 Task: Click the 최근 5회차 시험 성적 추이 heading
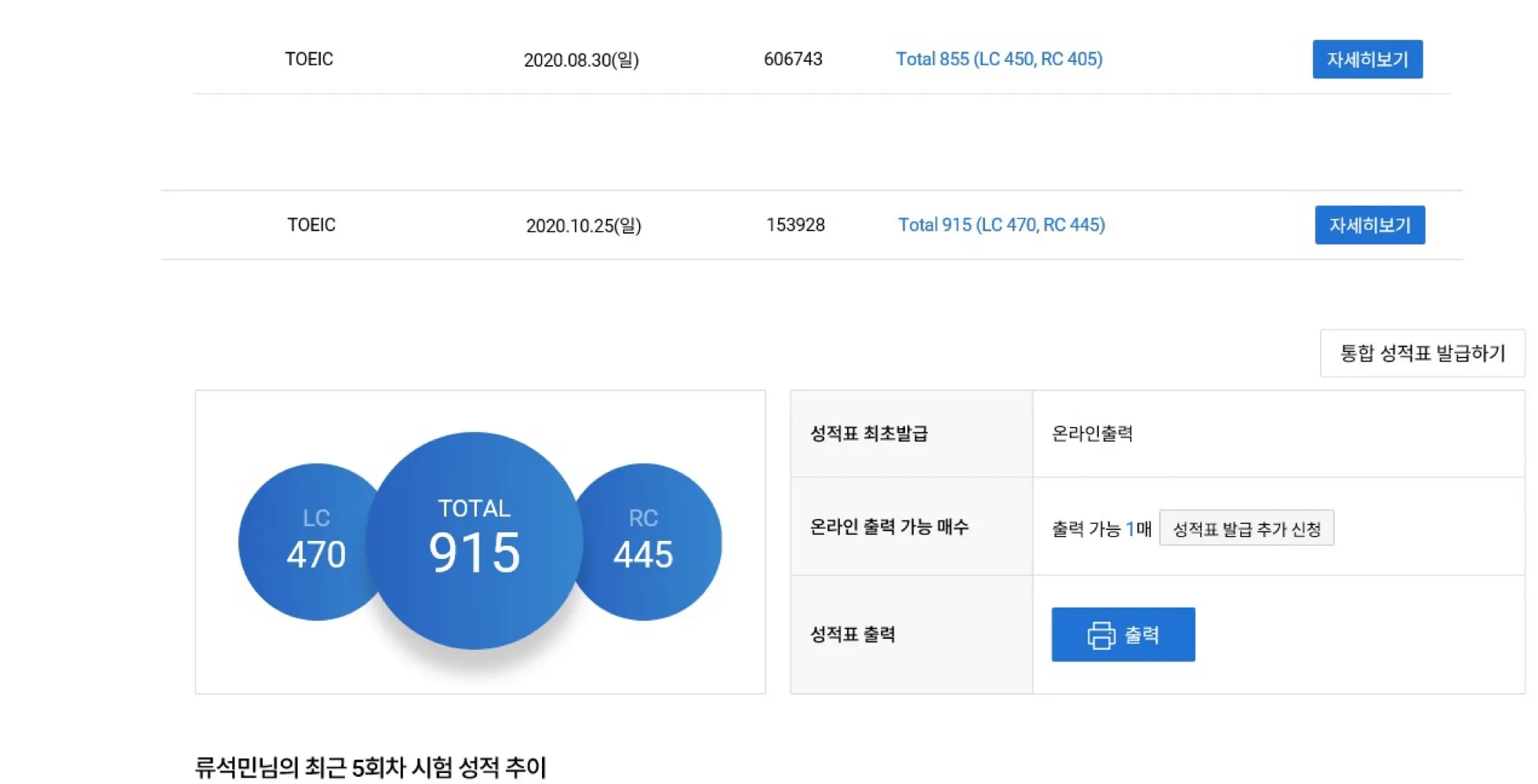tap(370, 767)
